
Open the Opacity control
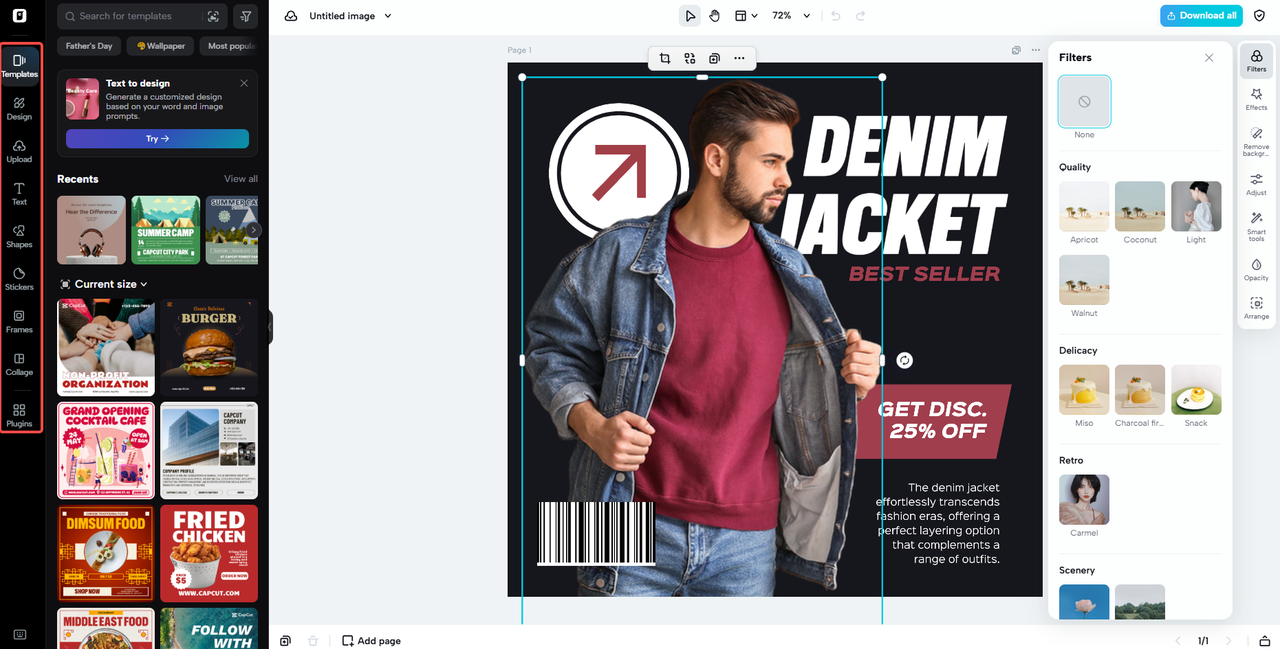click(1256, 270)
